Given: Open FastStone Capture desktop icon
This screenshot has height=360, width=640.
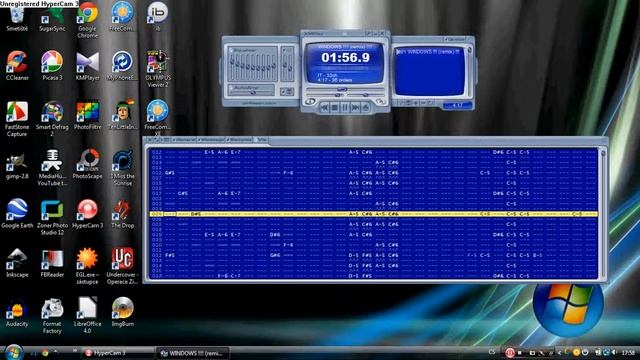Looking at the screenshot, I should (17, 119).
